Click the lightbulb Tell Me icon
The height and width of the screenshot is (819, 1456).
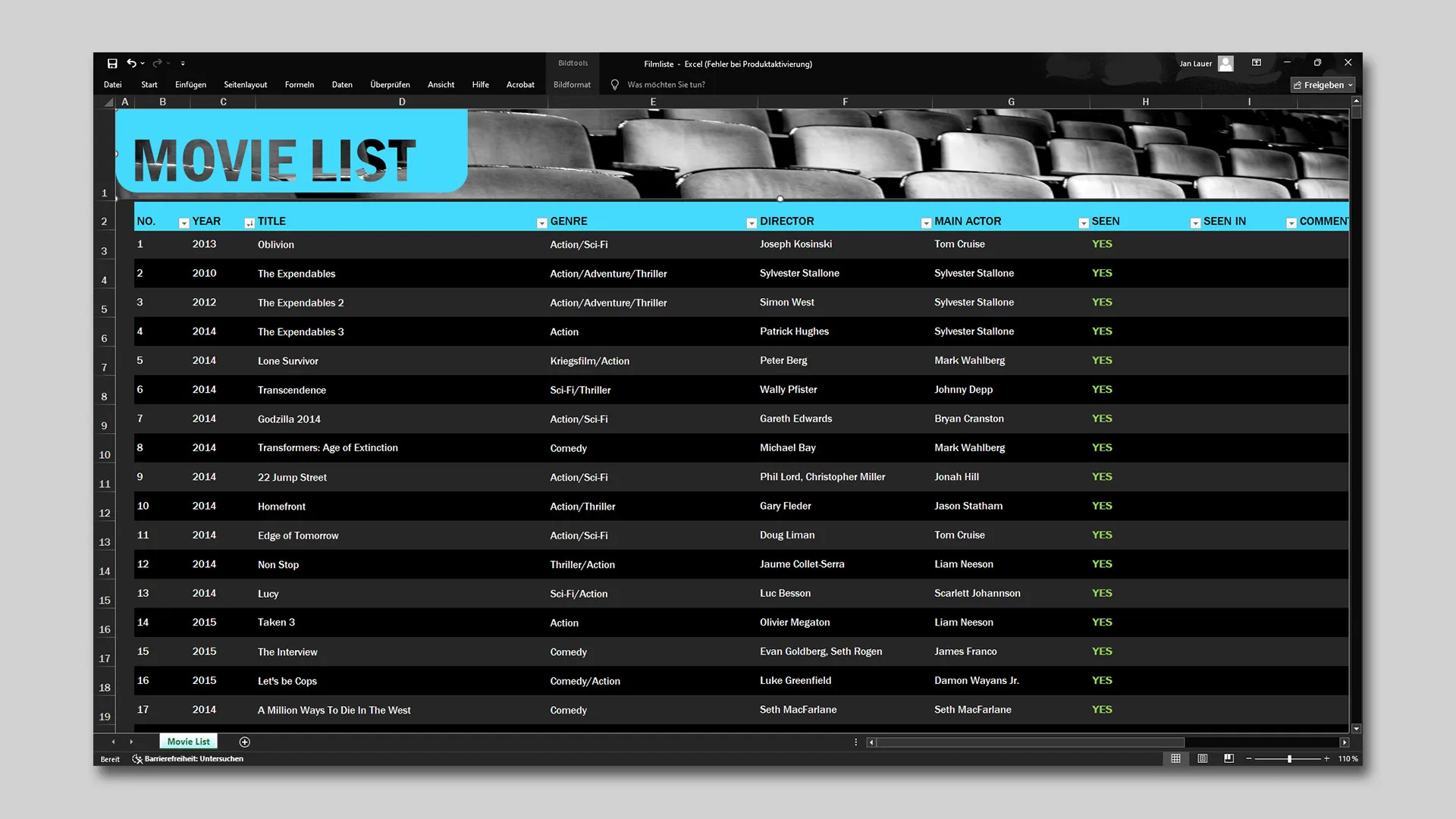pyautogui.click(x=615, y=85)
